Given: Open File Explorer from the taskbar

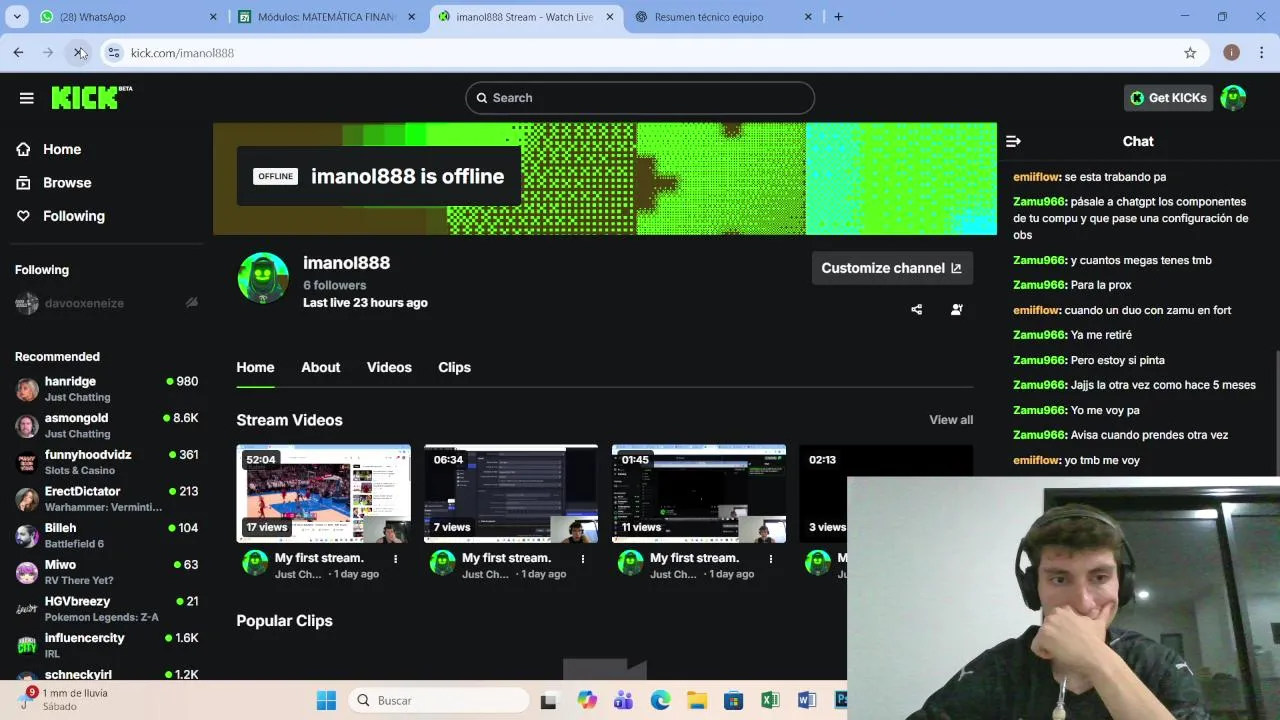Looking at the screenshot, I should point(697,701).
